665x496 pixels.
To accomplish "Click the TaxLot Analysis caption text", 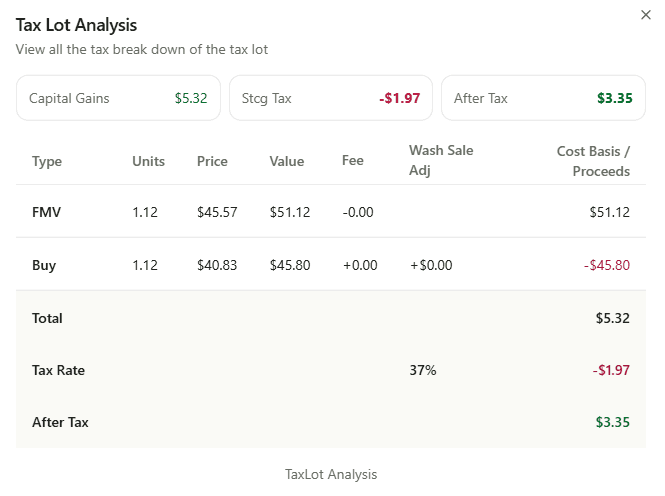I will (x=331, y=474).
